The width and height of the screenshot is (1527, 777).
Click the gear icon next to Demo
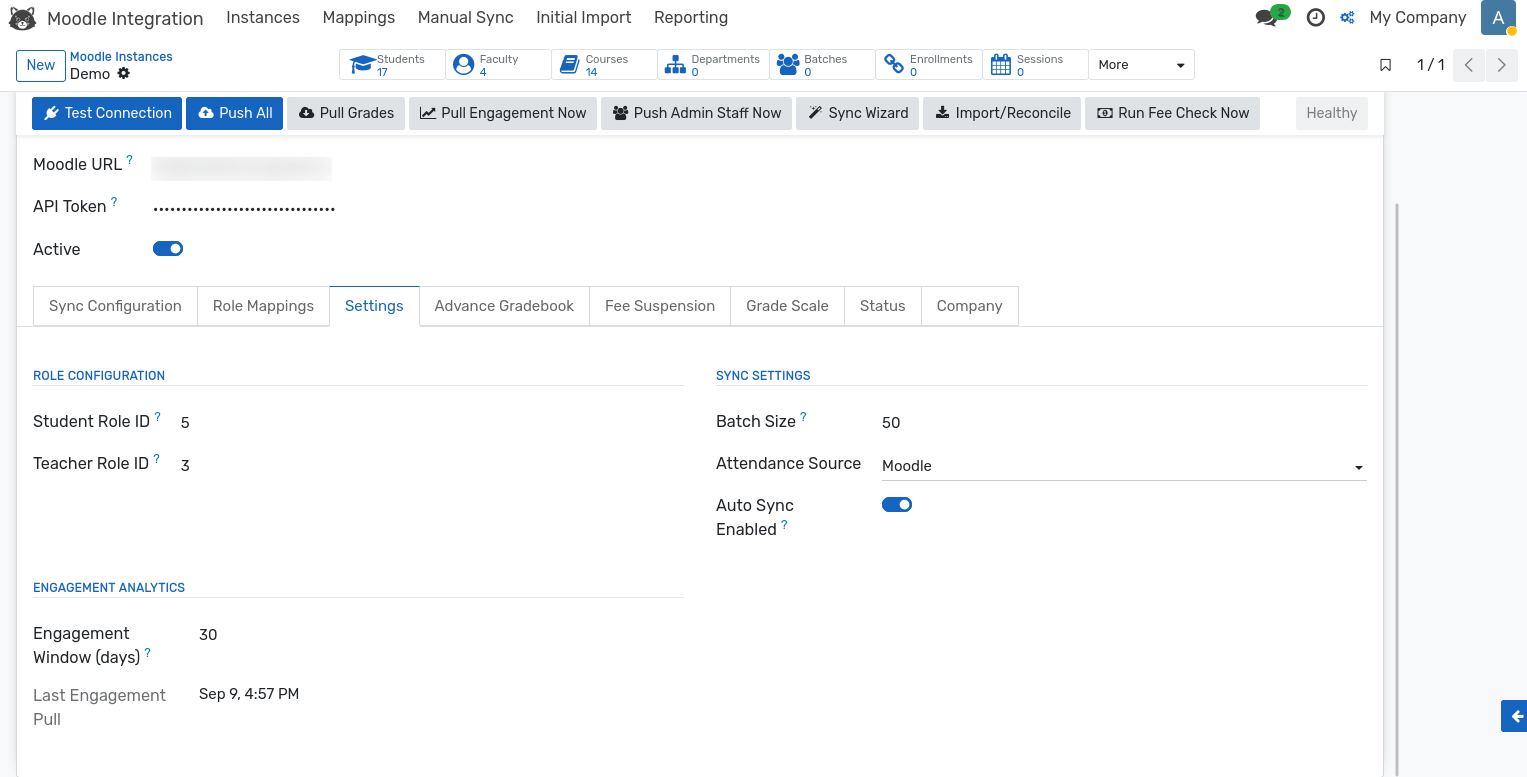coord(124,74)
